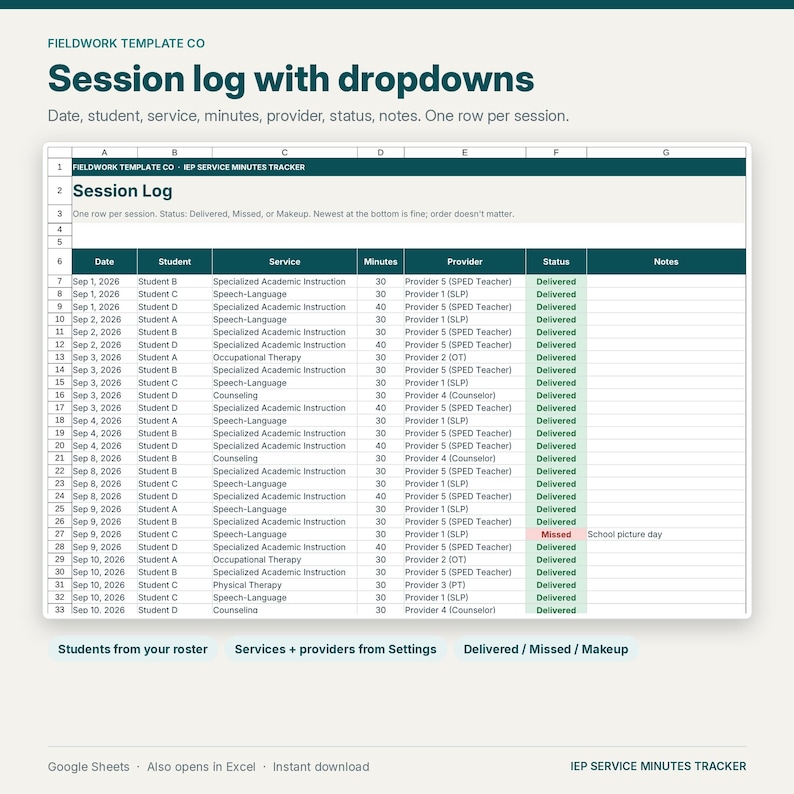The image size is (794, 794).
Task: Select 'Occupational Therapy' service in row 13
Action: coord(285,358)
